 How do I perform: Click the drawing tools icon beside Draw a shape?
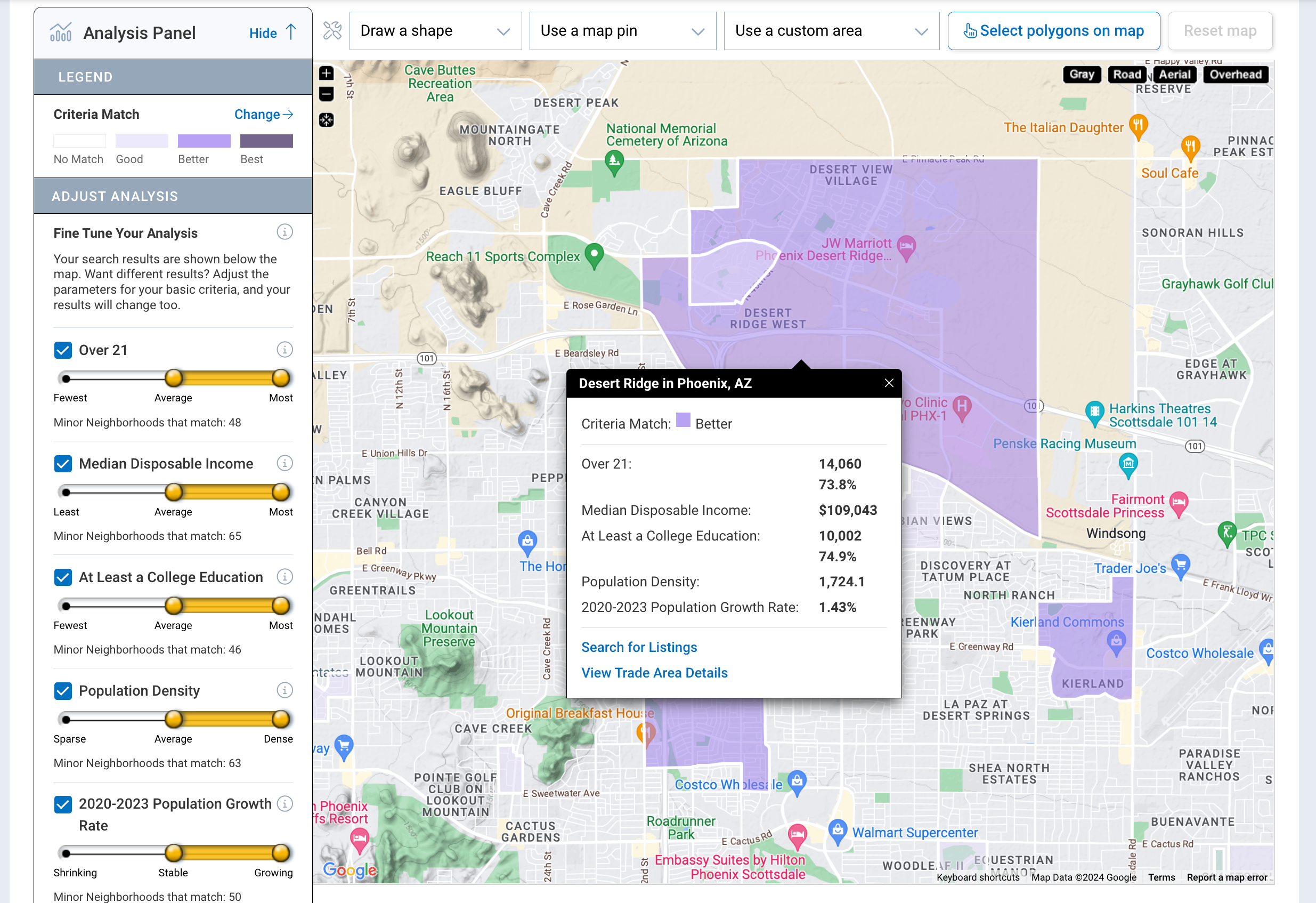click(332, 30)
